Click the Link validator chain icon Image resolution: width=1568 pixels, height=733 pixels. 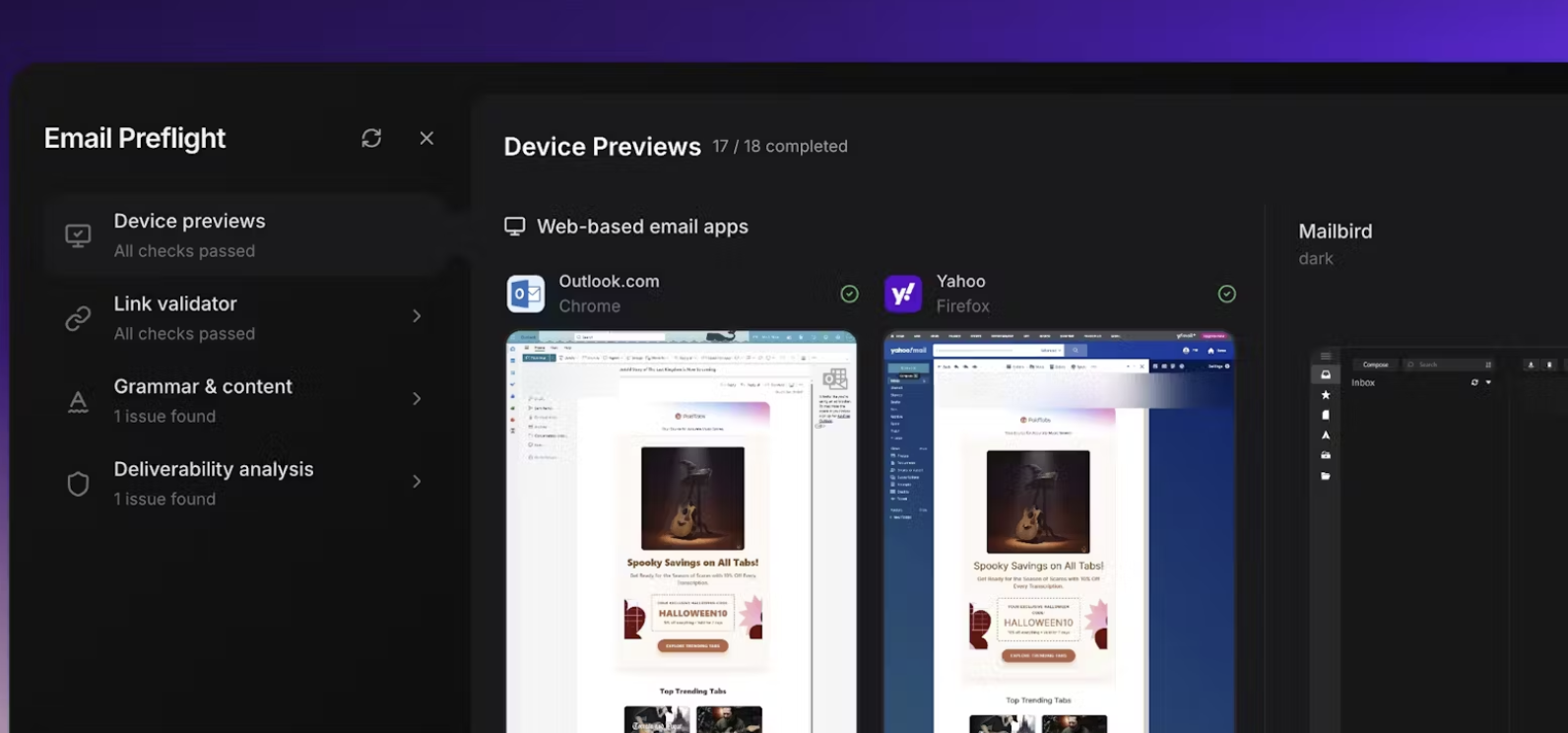click(x=78, y=318)
